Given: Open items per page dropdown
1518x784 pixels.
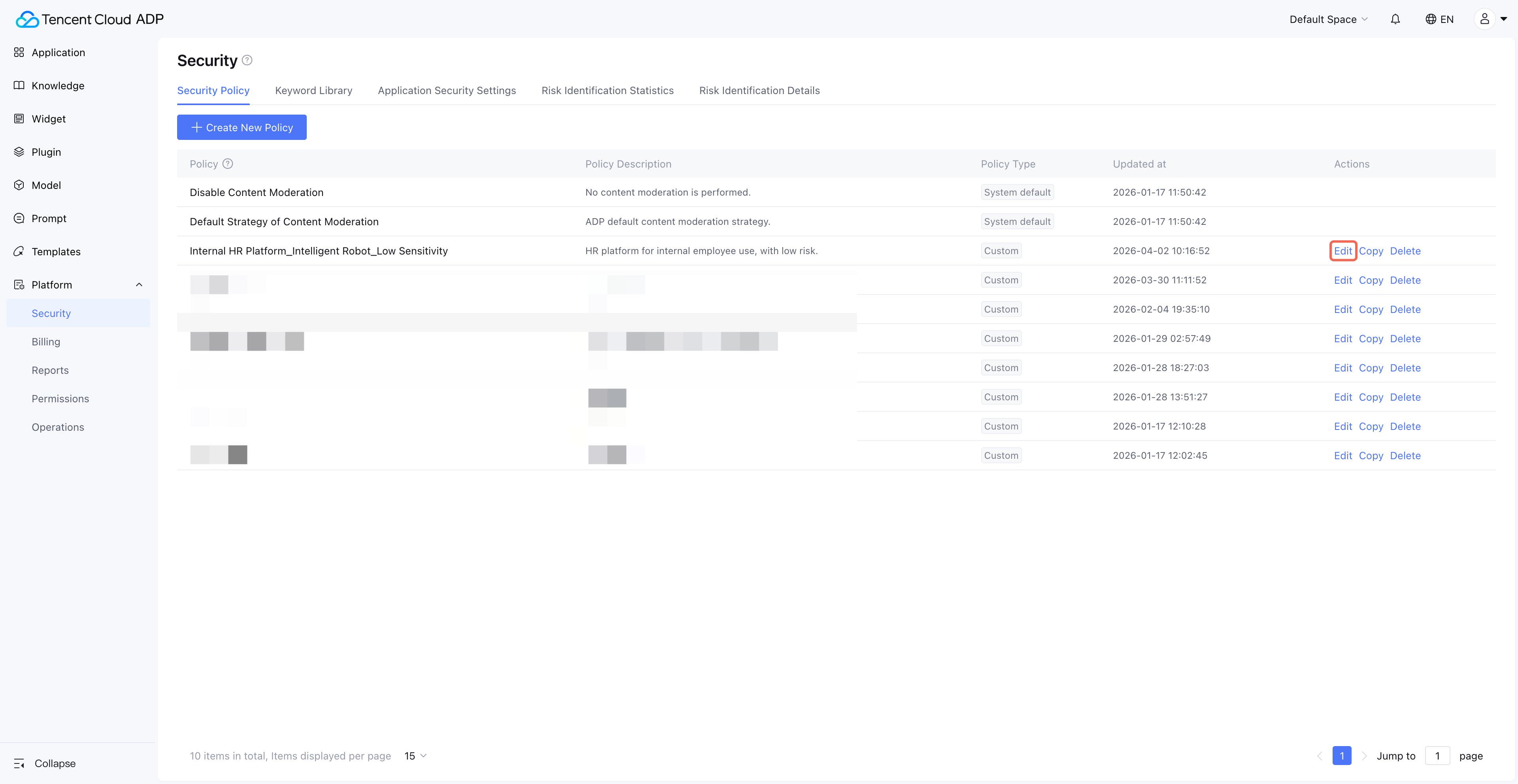Looking at the screenshot, I should point(415,756).
